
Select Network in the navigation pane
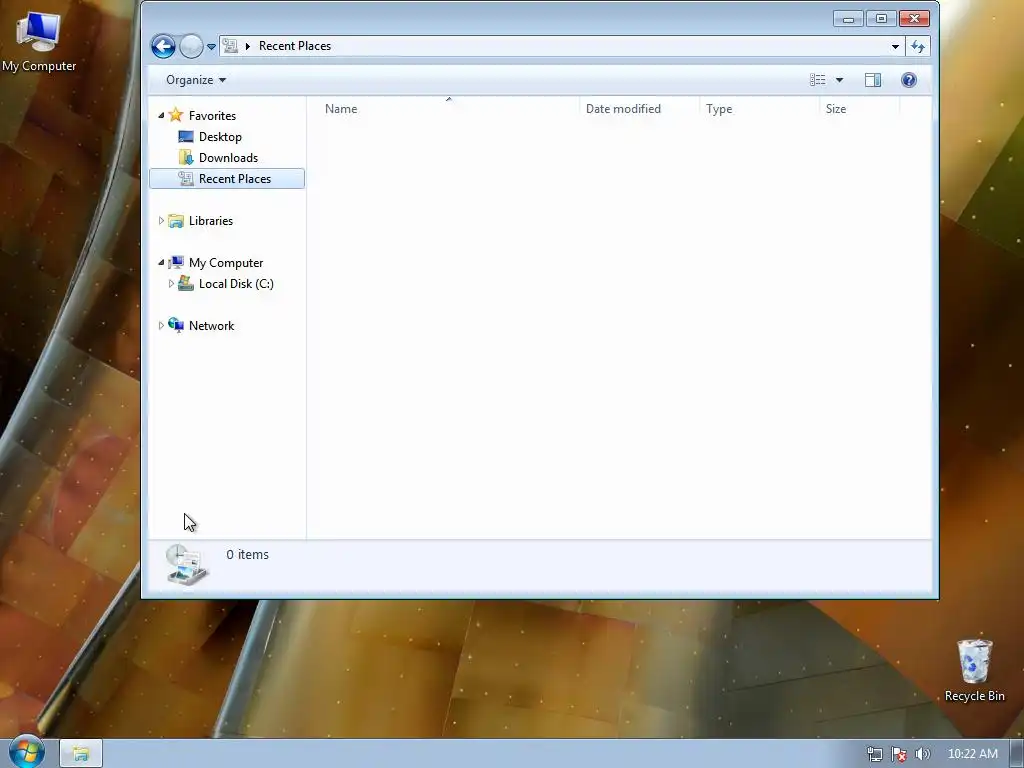tap(211, 325)
